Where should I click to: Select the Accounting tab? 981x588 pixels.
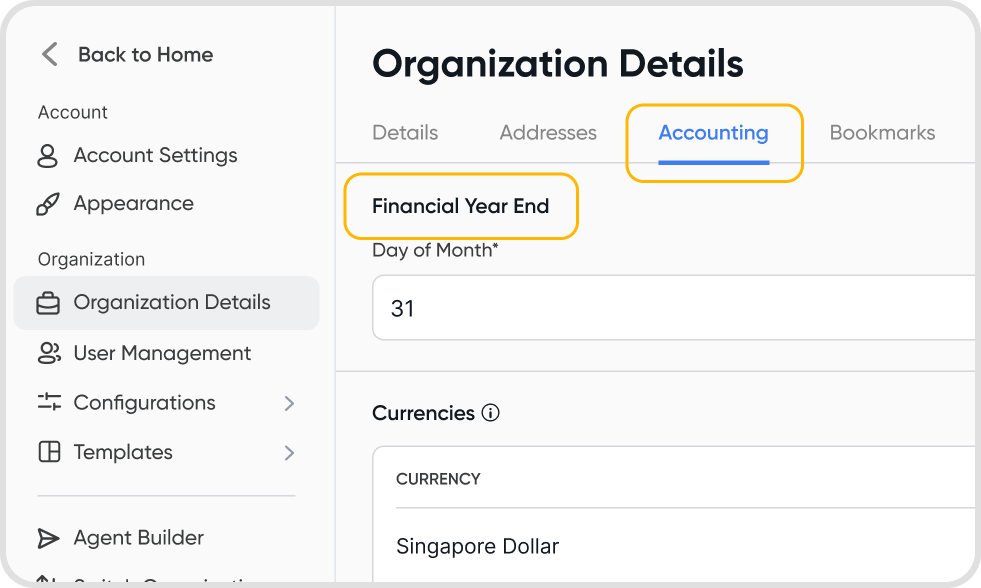click(713, 133)
